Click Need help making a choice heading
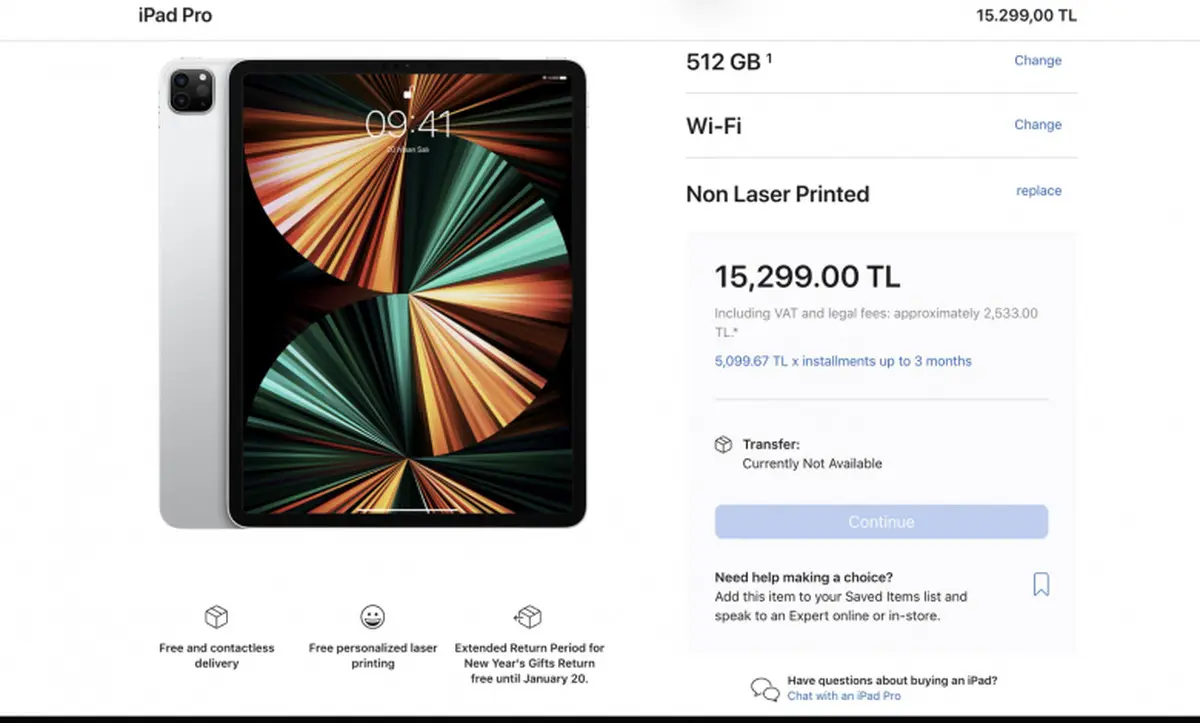The height and width of the screenshot is (723, 1200). pos(804,577)
